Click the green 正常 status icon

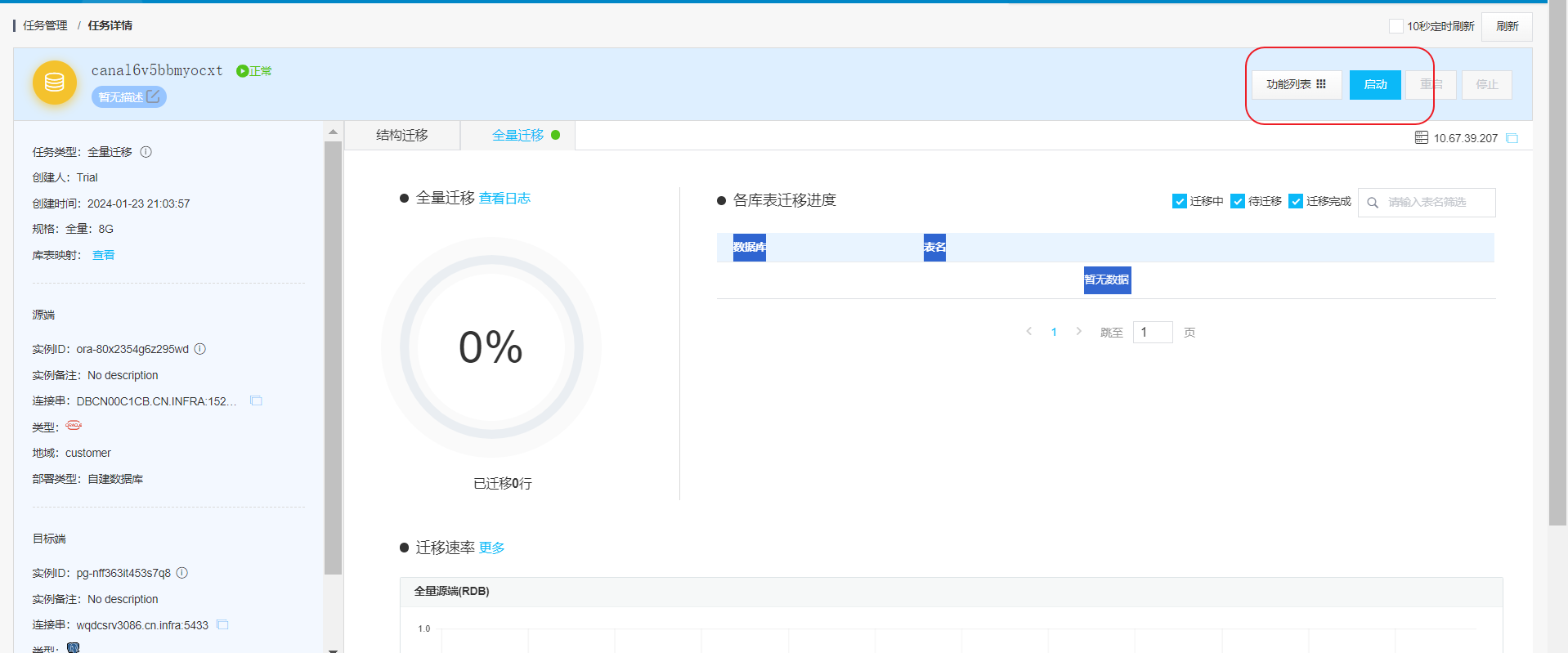click(242, 71)
